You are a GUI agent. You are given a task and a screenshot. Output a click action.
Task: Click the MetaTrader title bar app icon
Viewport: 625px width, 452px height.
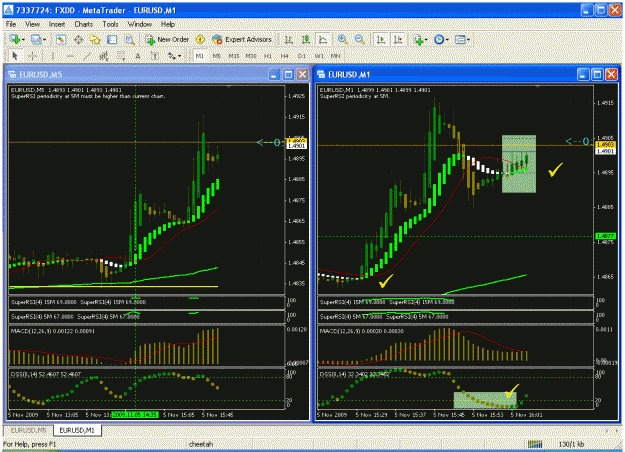coord(9,10)
